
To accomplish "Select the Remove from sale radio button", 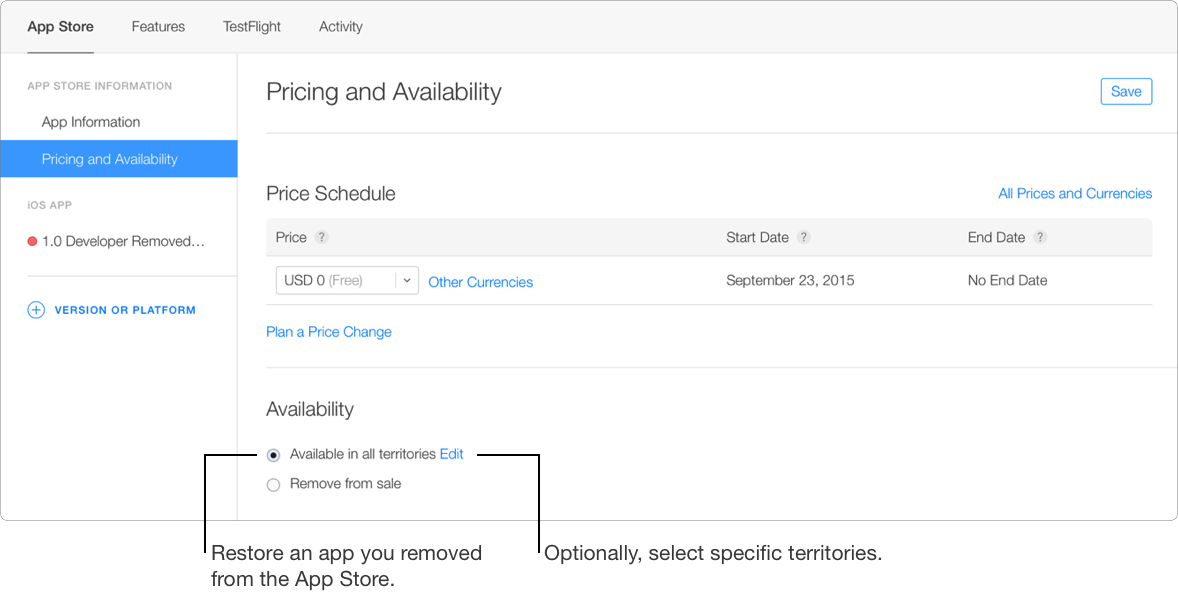I will coord(273,485).
